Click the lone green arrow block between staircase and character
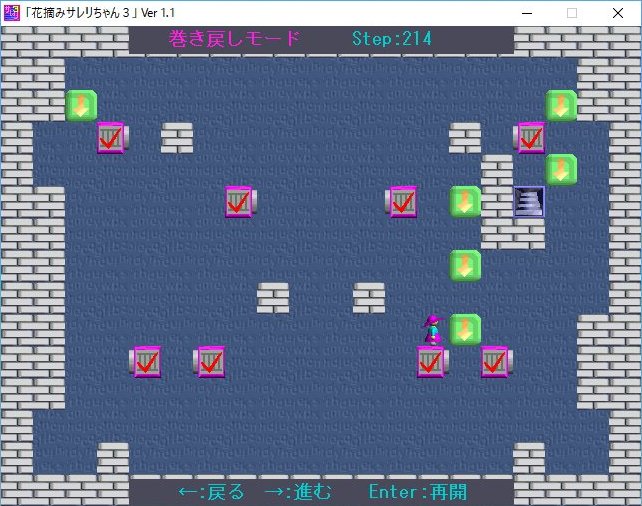 pos(465,265)
